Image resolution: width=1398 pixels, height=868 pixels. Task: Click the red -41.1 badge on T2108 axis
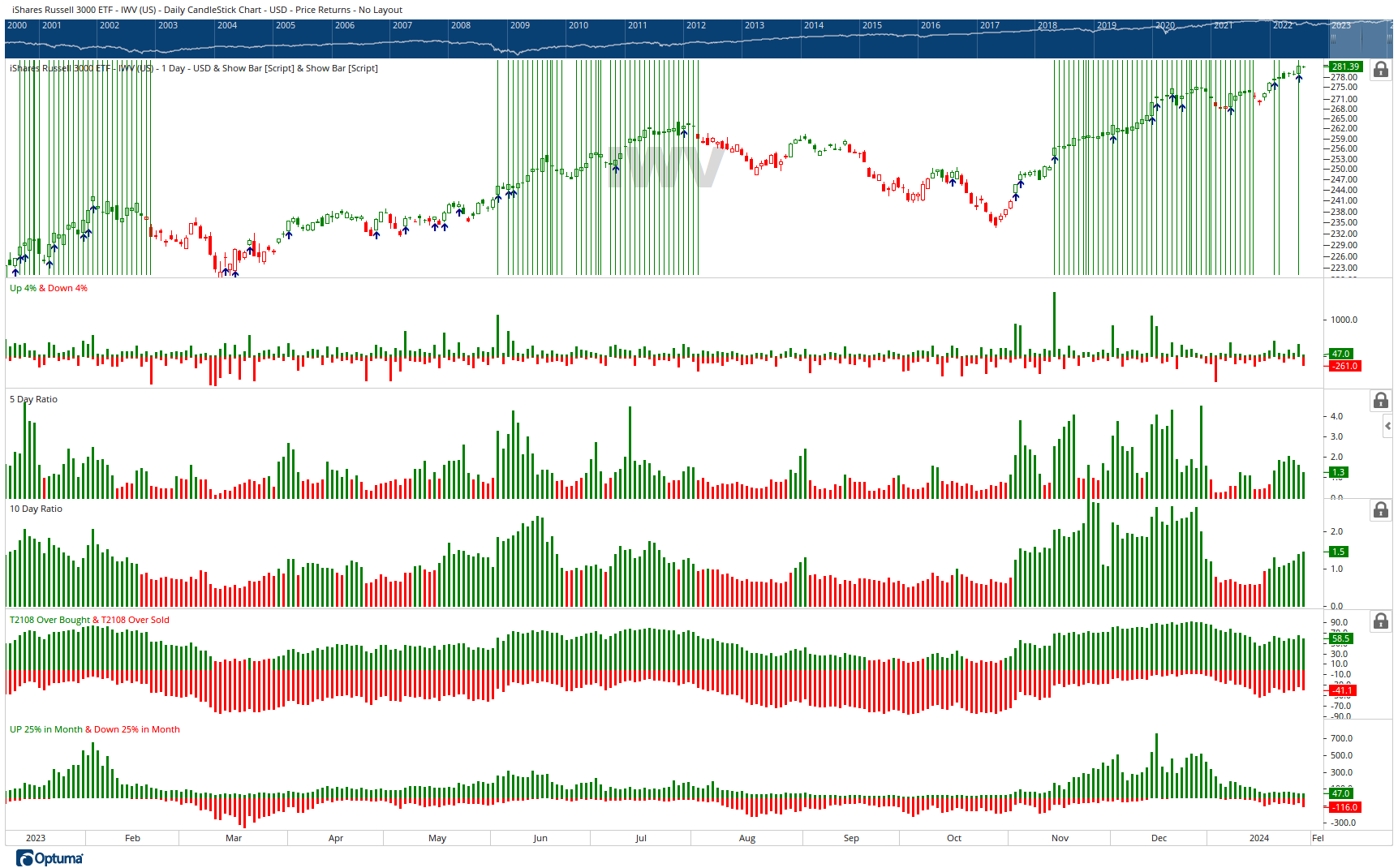[1343, 690]
